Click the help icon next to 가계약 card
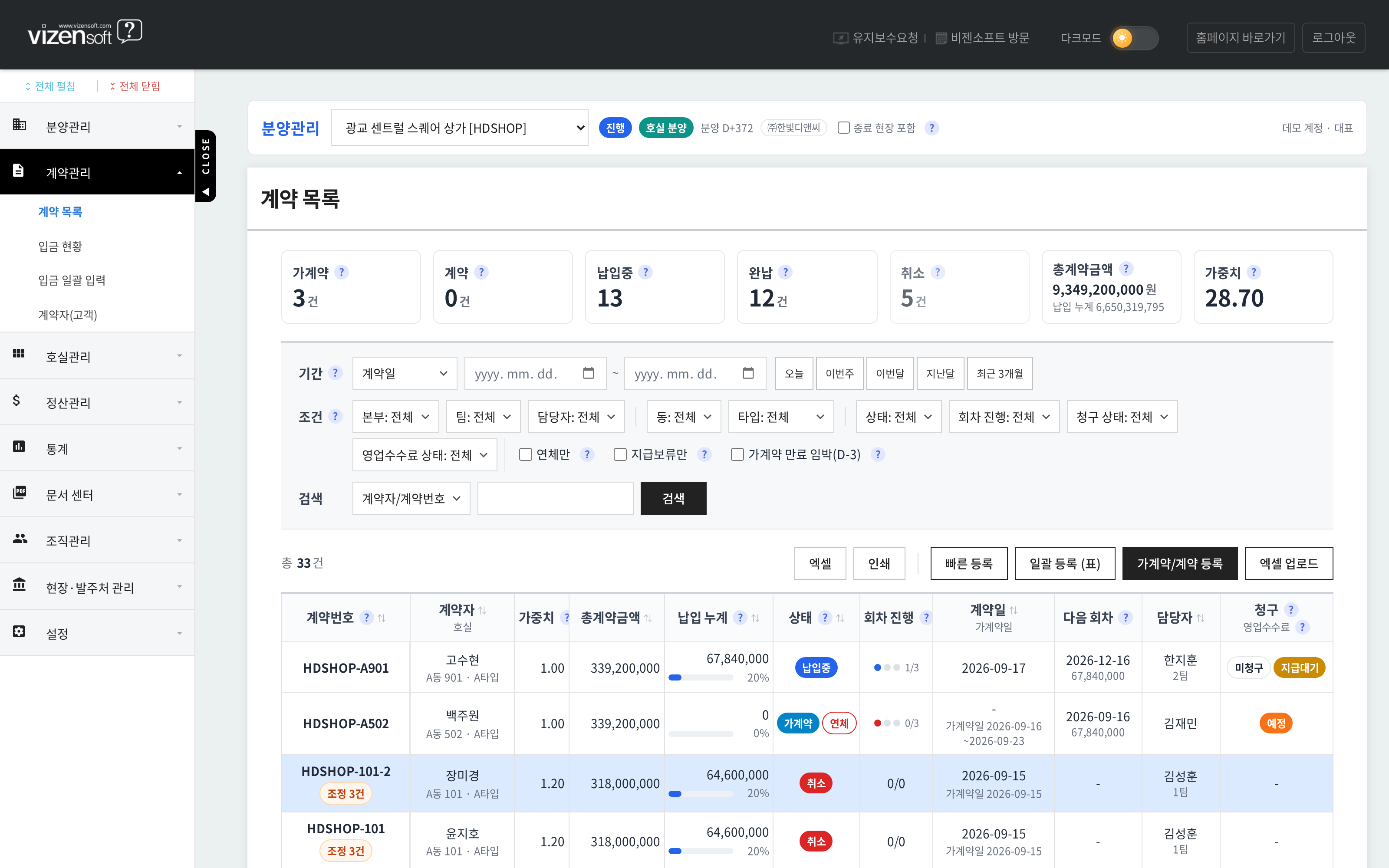Image resolution: width=1389 pixels, height=868 pixels. coord(342,272)
